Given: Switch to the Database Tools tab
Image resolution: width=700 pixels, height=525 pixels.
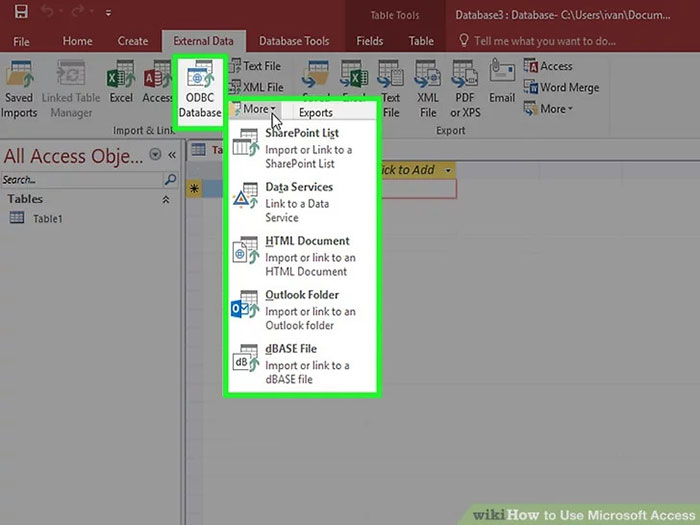Looking at the screenshot, I should pos(294,41).
